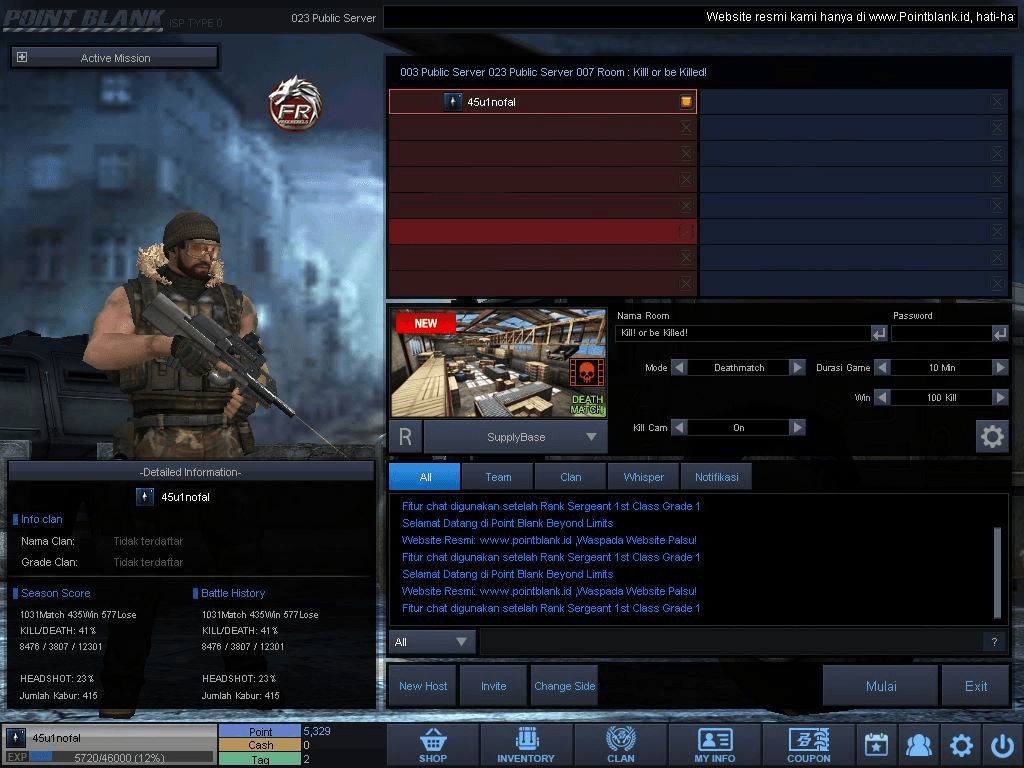Confirm password with enter arrow icon
1024x768 pixels.
coord(1000,334)
